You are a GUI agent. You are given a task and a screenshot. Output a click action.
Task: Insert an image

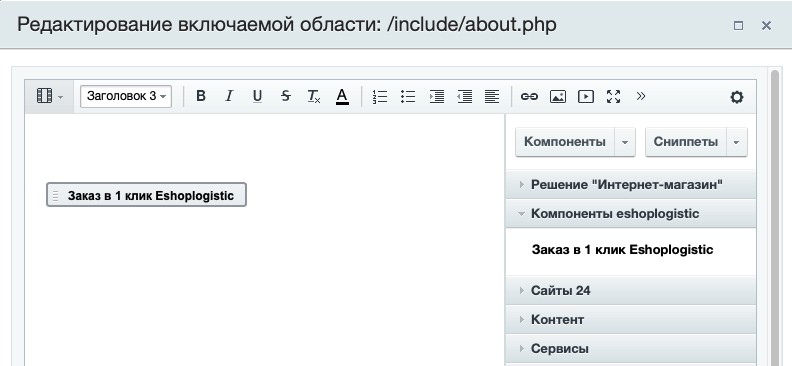click(558, 96)
